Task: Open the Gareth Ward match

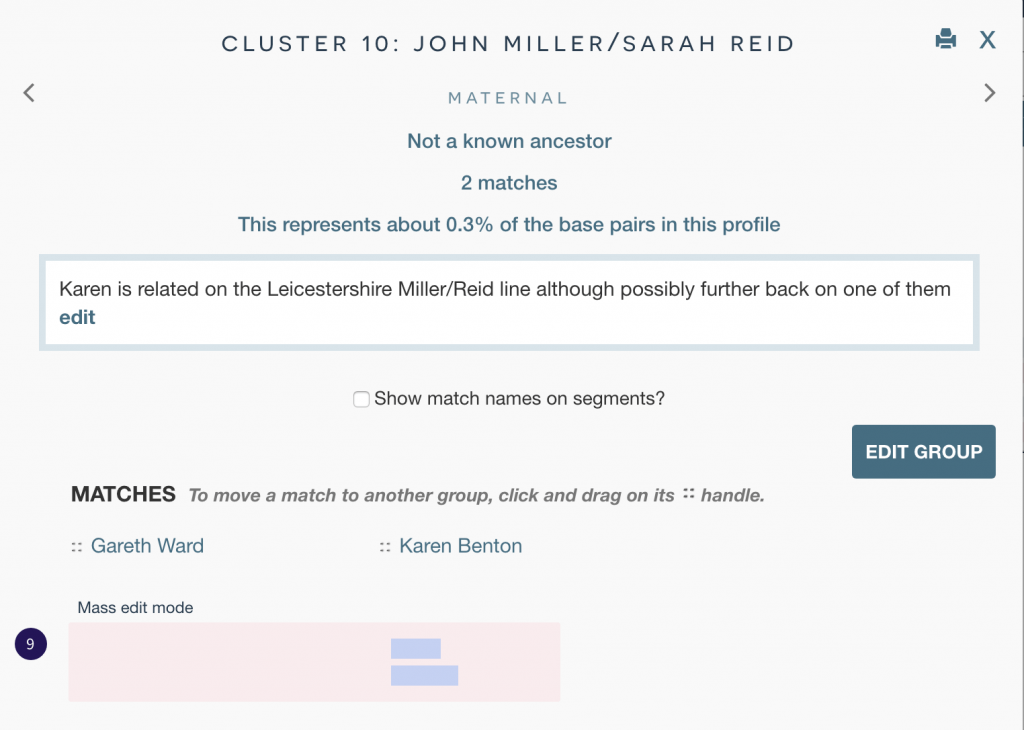Action: pos(147,546)
